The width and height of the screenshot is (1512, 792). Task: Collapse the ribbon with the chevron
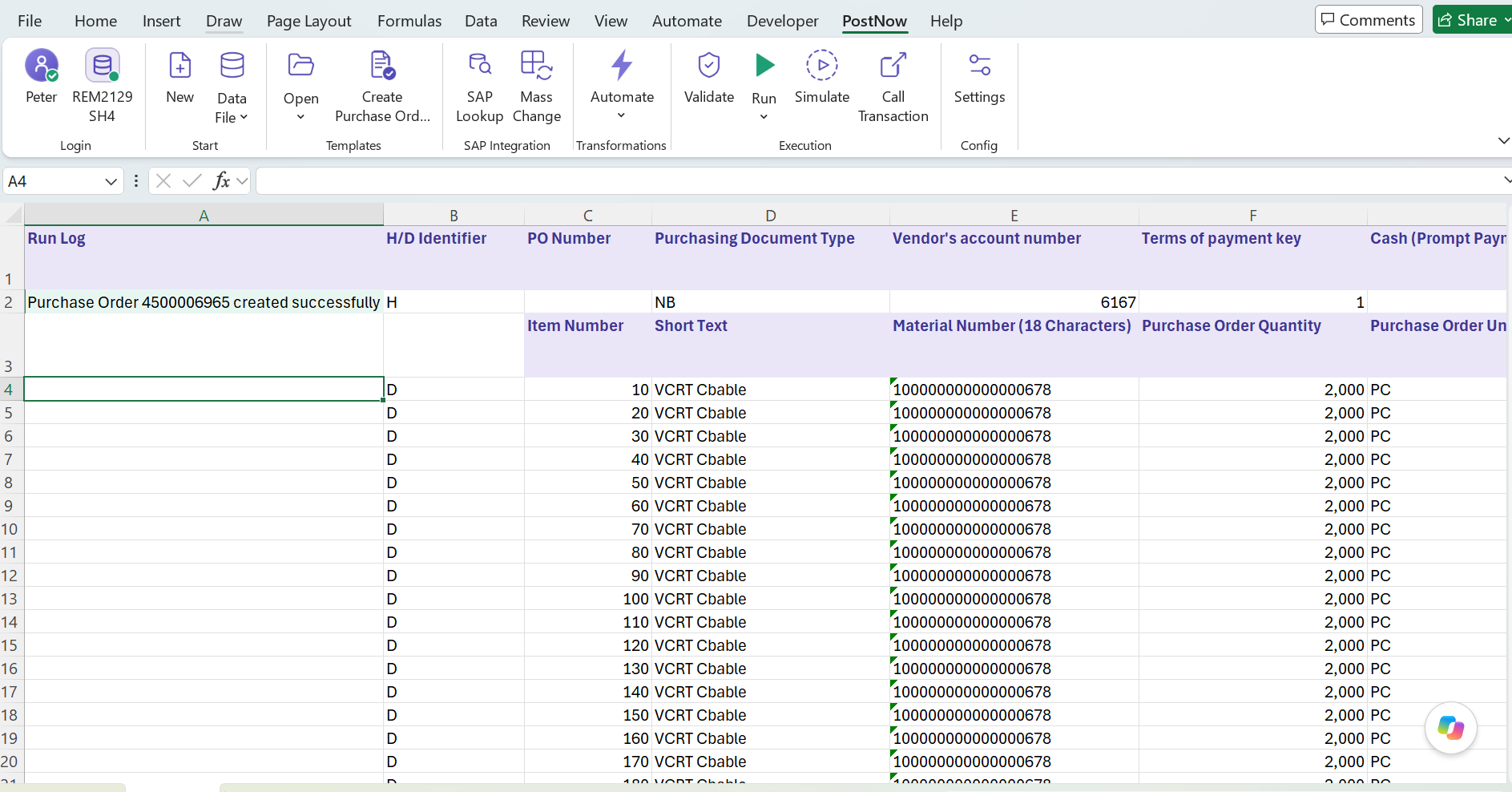click(x=1503, y=141)
